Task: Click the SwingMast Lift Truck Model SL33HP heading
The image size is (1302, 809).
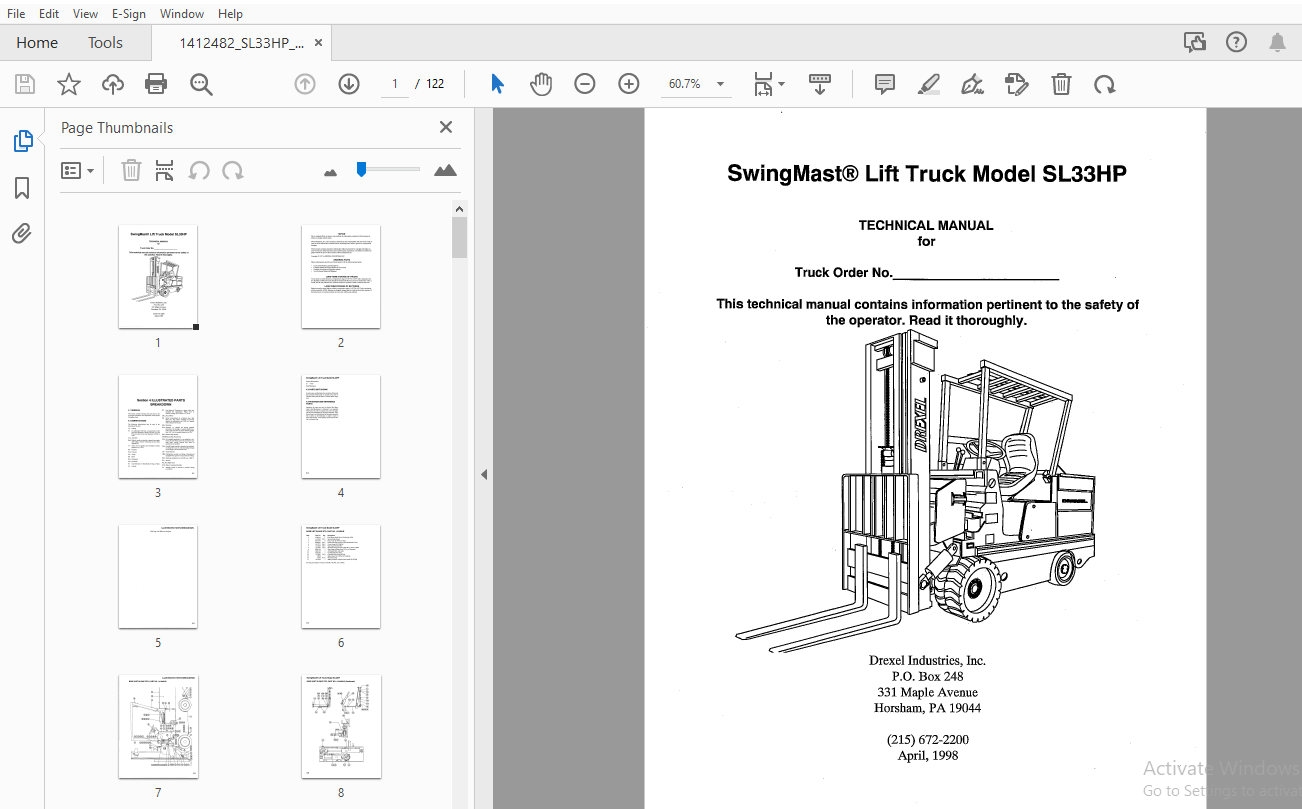Action: (927, 174)
